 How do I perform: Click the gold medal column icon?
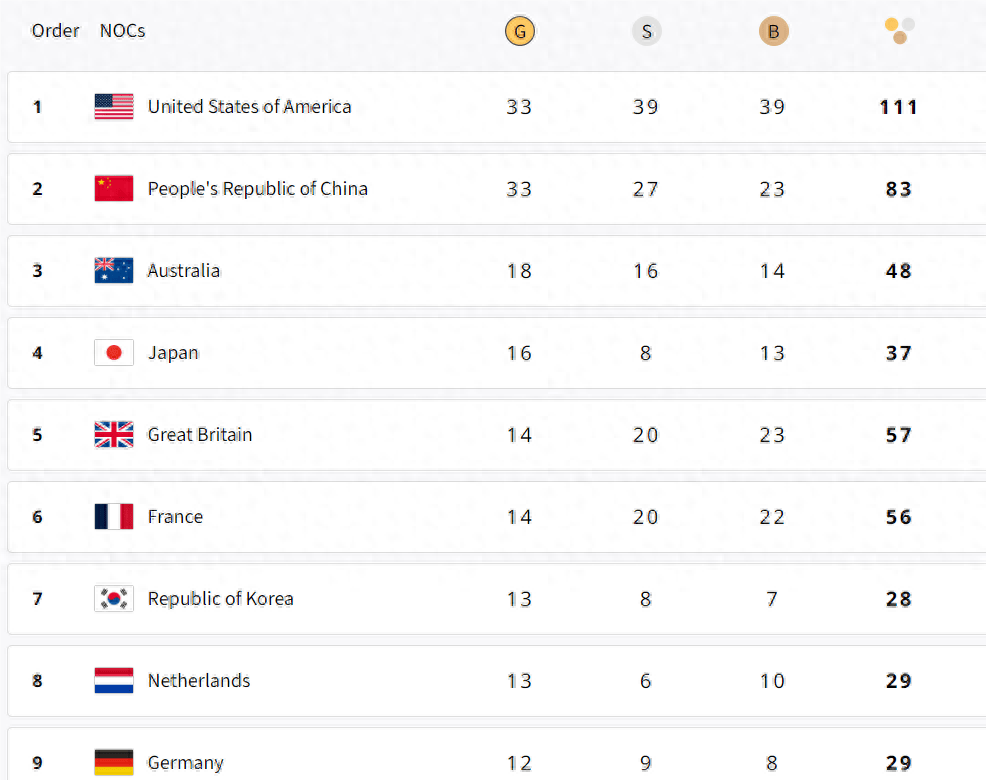pos(519,31)
